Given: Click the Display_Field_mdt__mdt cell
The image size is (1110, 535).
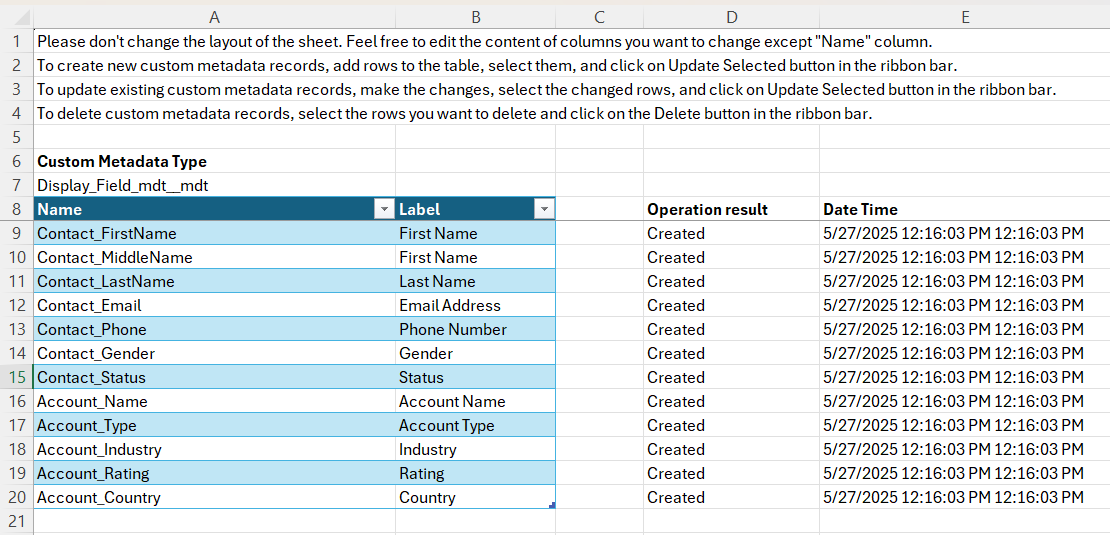Looking at the screenshot, I should (x=123, y=185).
